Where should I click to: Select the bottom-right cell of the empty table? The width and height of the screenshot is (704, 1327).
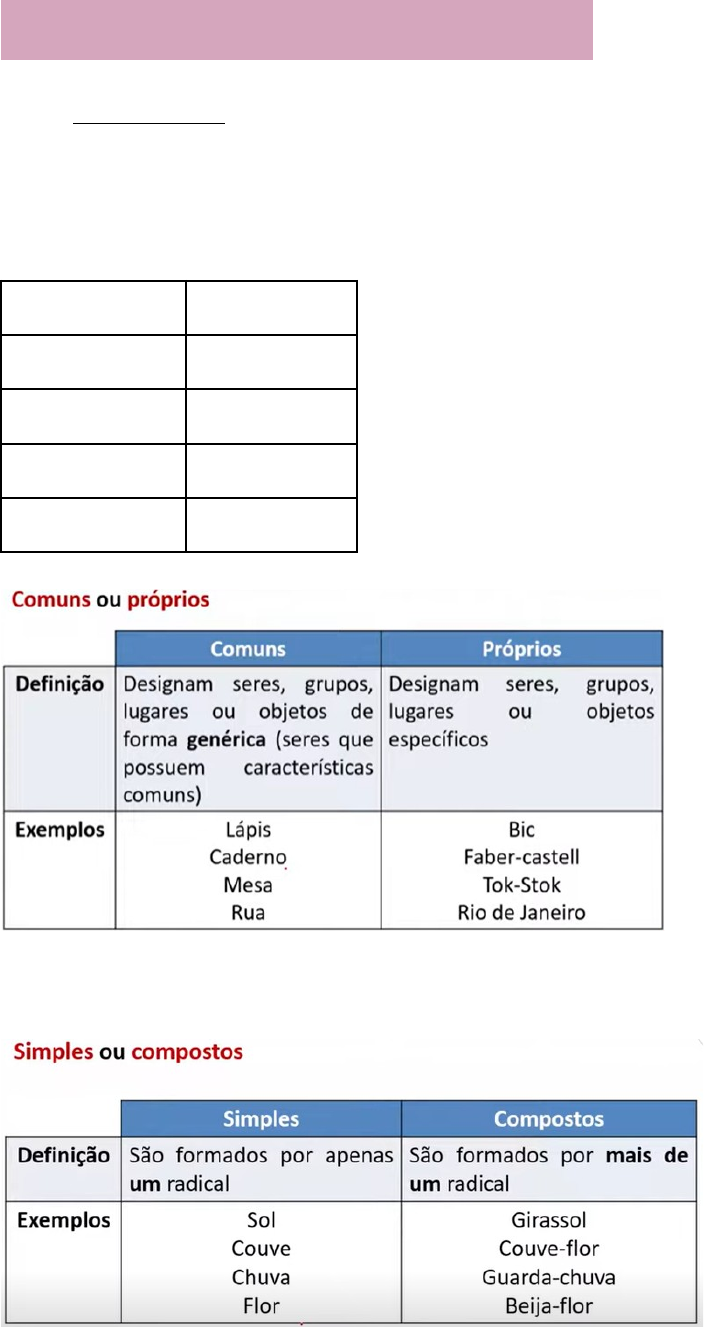(271, 525)
